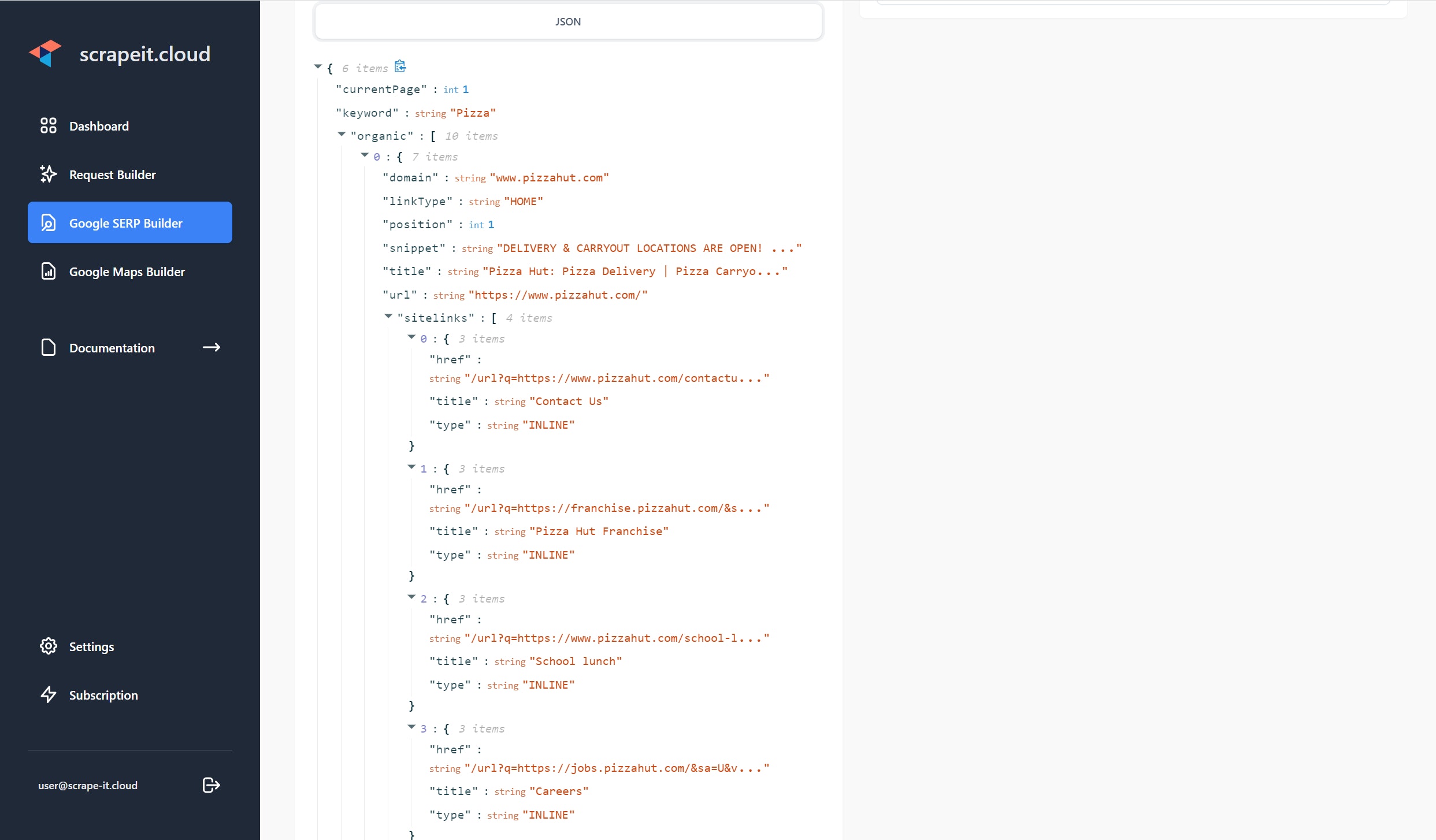Click the "School lunch" title value
This screenshot has width=1436, height=840.
[576, 661]
